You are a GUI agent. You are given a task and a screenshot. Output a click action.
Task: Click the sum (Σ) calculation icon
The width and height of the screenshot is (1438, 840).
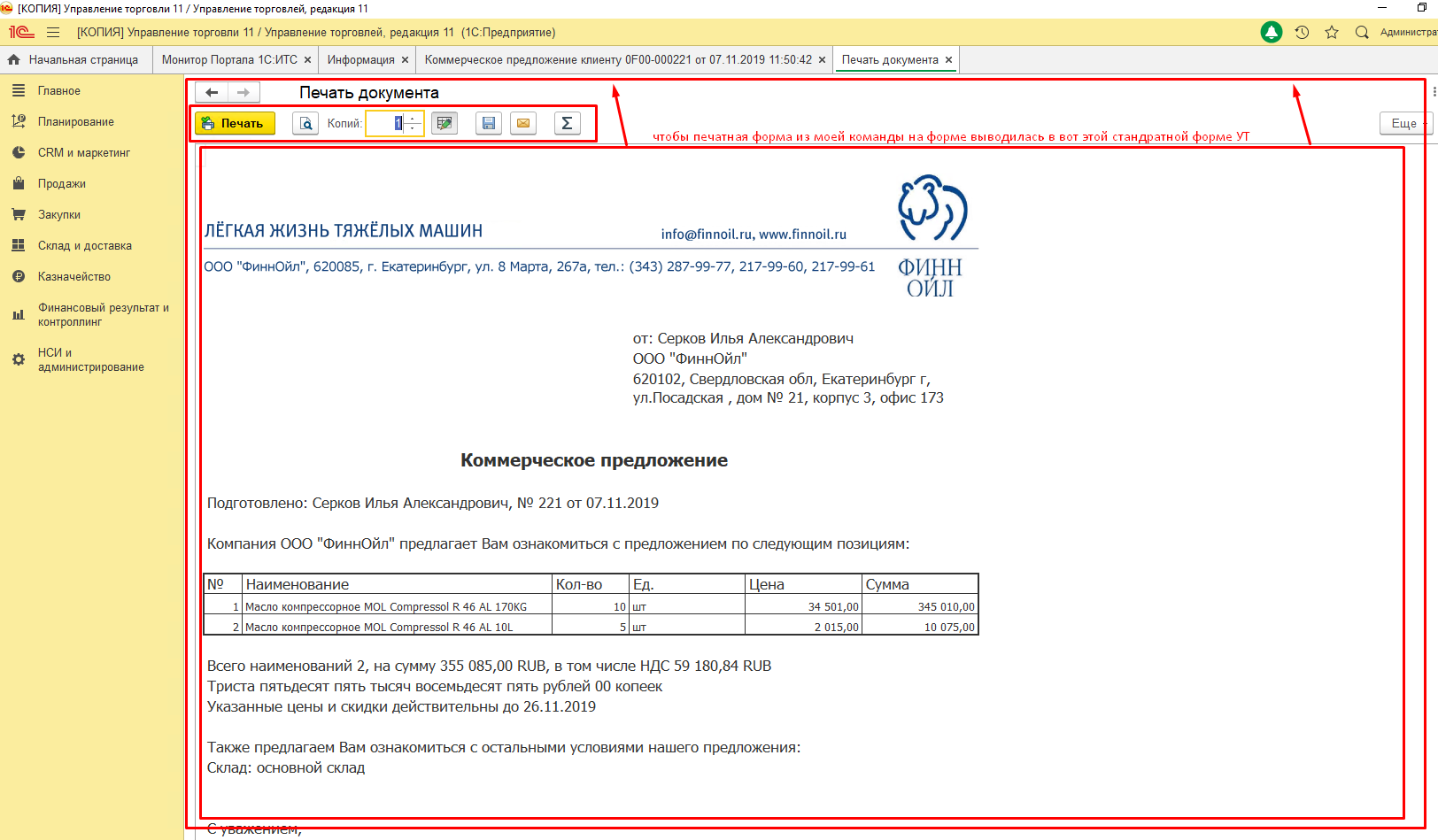tap(567, 123)
